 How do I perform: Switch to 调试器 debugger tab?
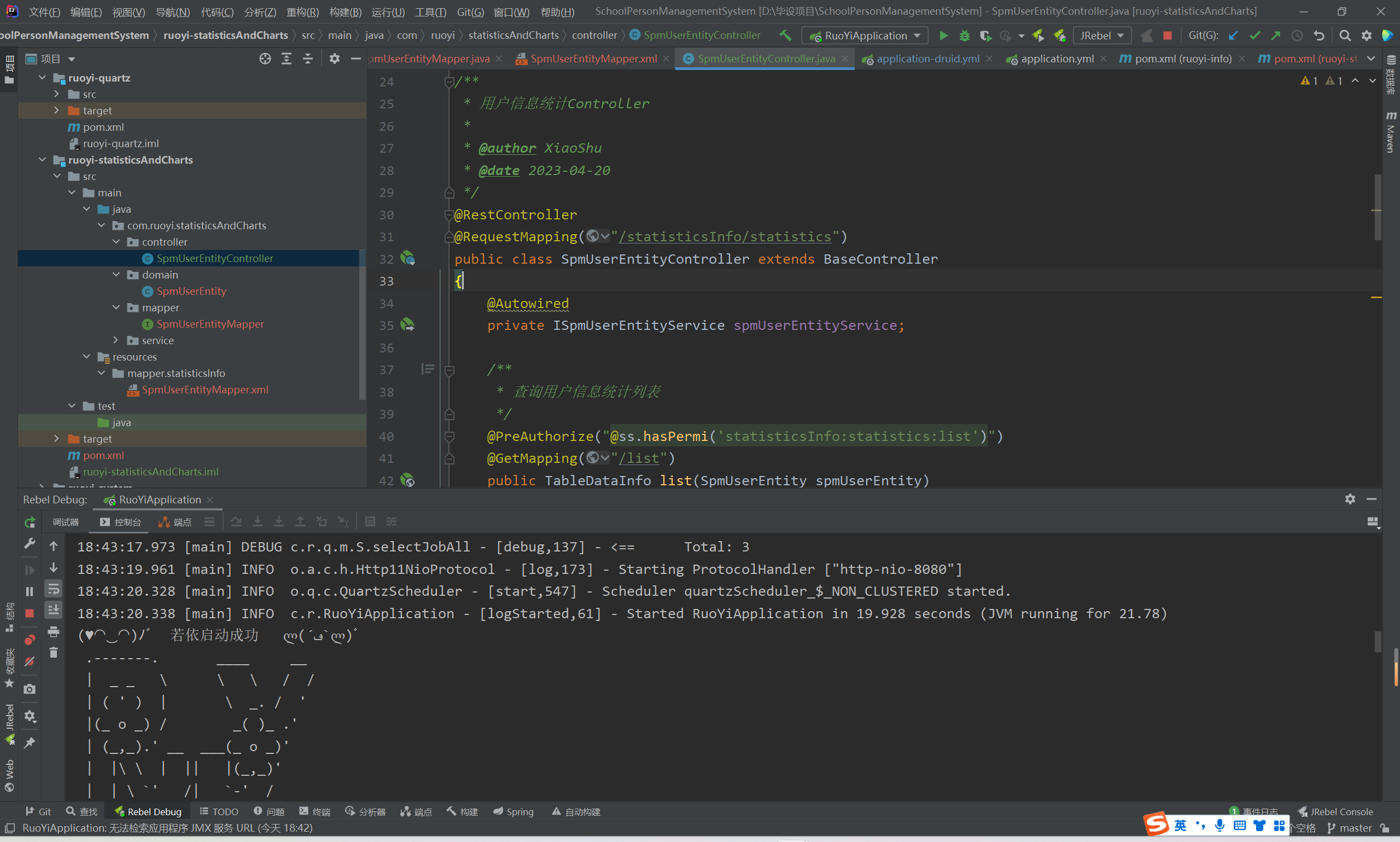(65, 522)
